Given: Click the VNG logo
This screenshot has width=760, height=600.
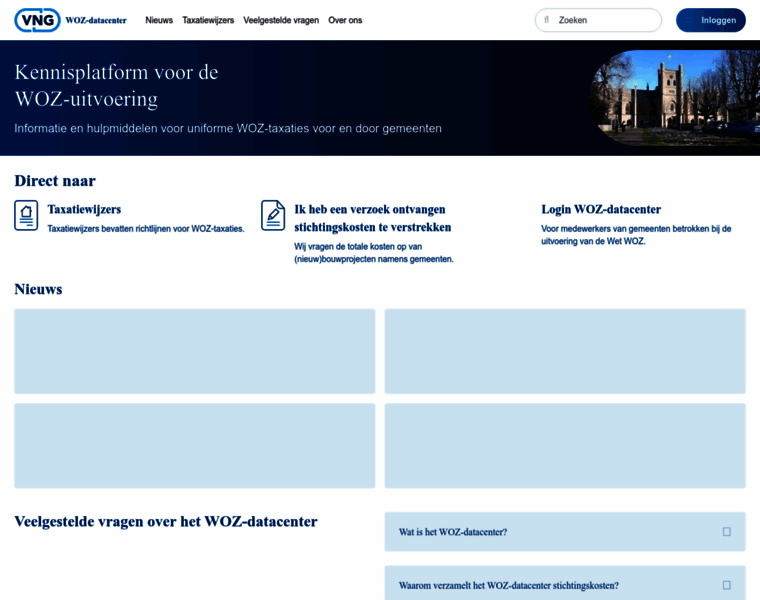Looking at the screenshot, I should [x=38, y=20].
